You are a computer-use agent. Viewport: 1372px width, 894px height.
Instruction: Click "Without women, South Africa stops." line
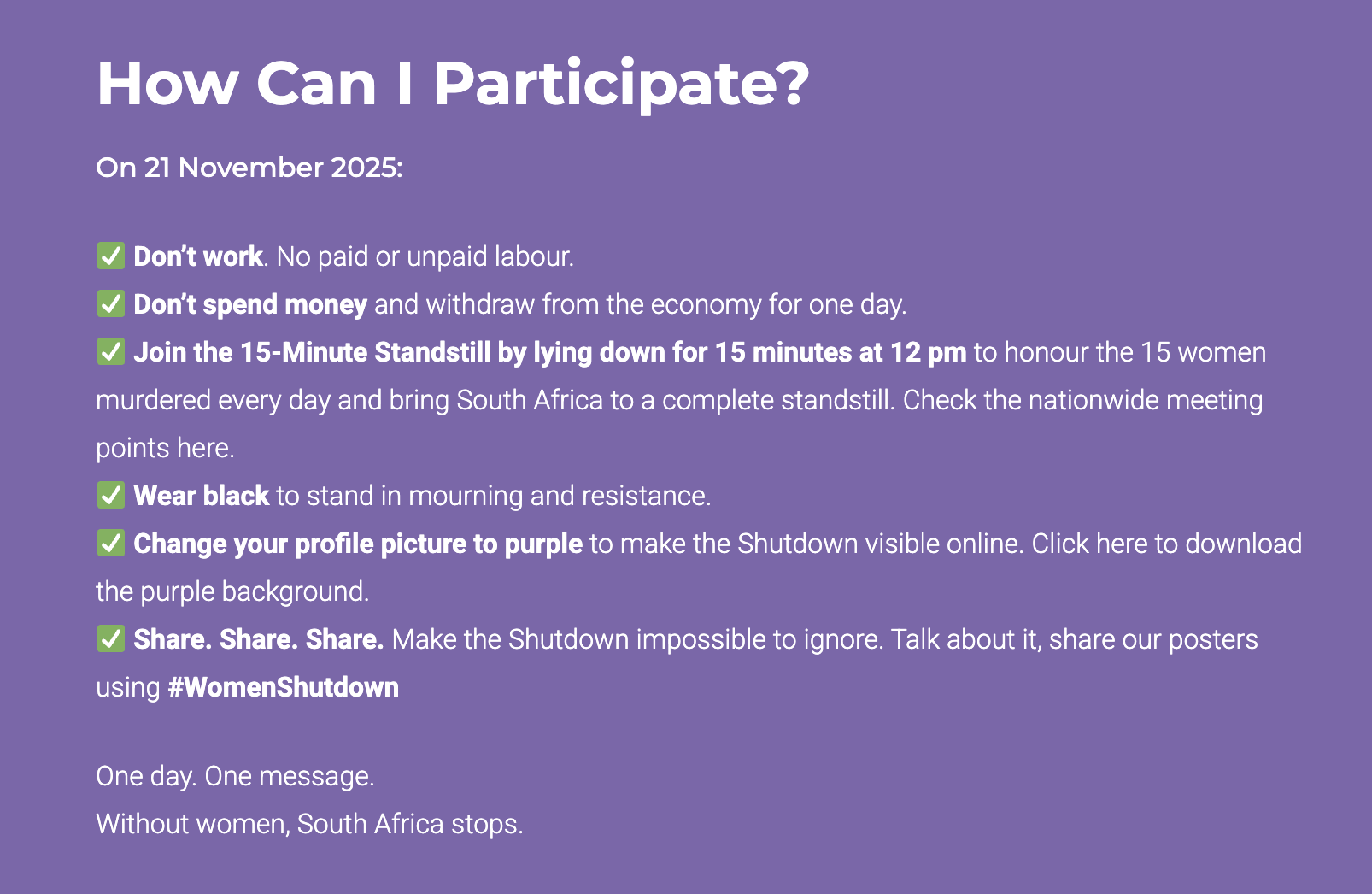tap(309, 824)
